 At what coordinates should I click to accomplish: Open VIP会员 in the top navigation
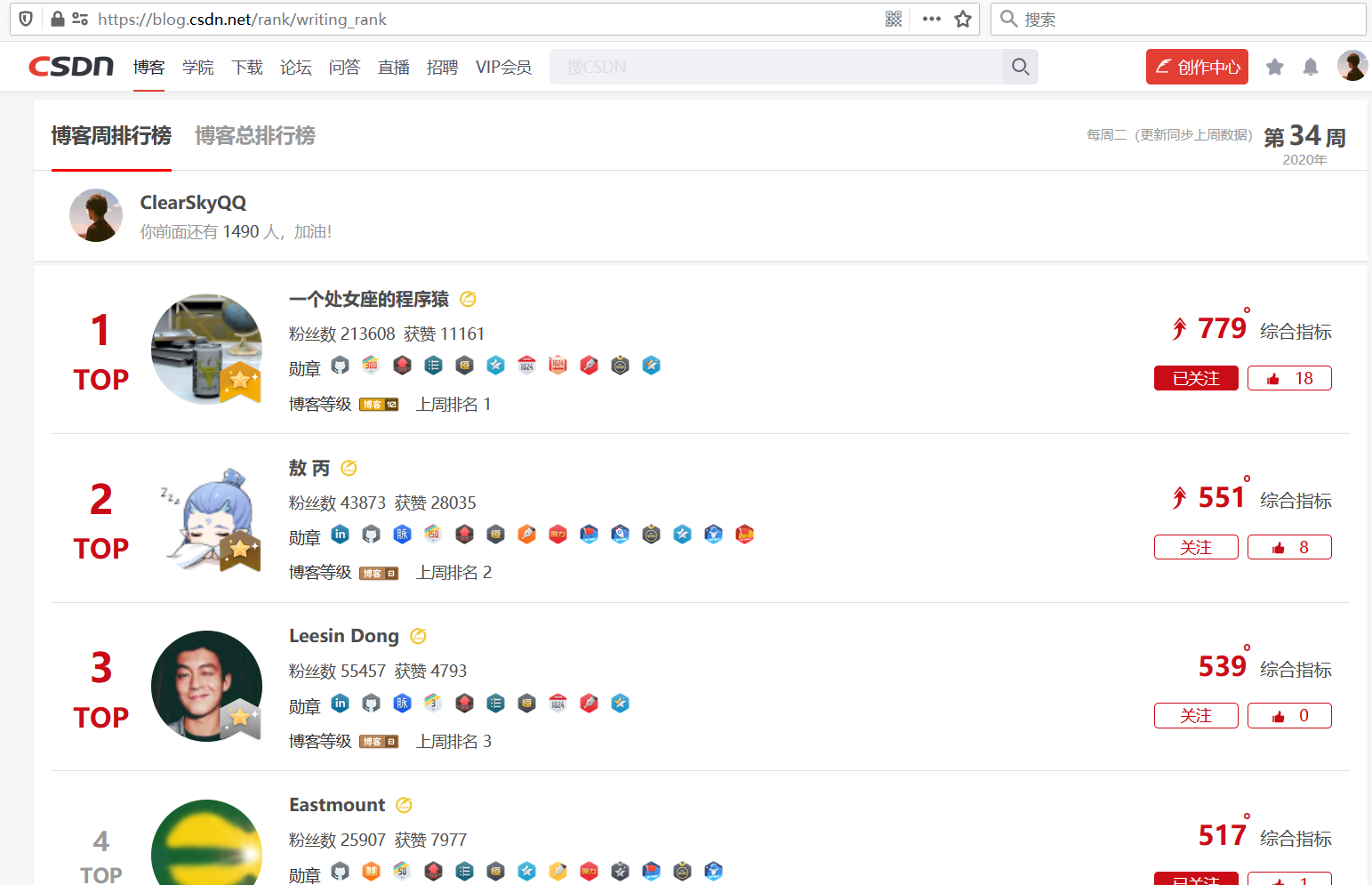click(503, 67)
